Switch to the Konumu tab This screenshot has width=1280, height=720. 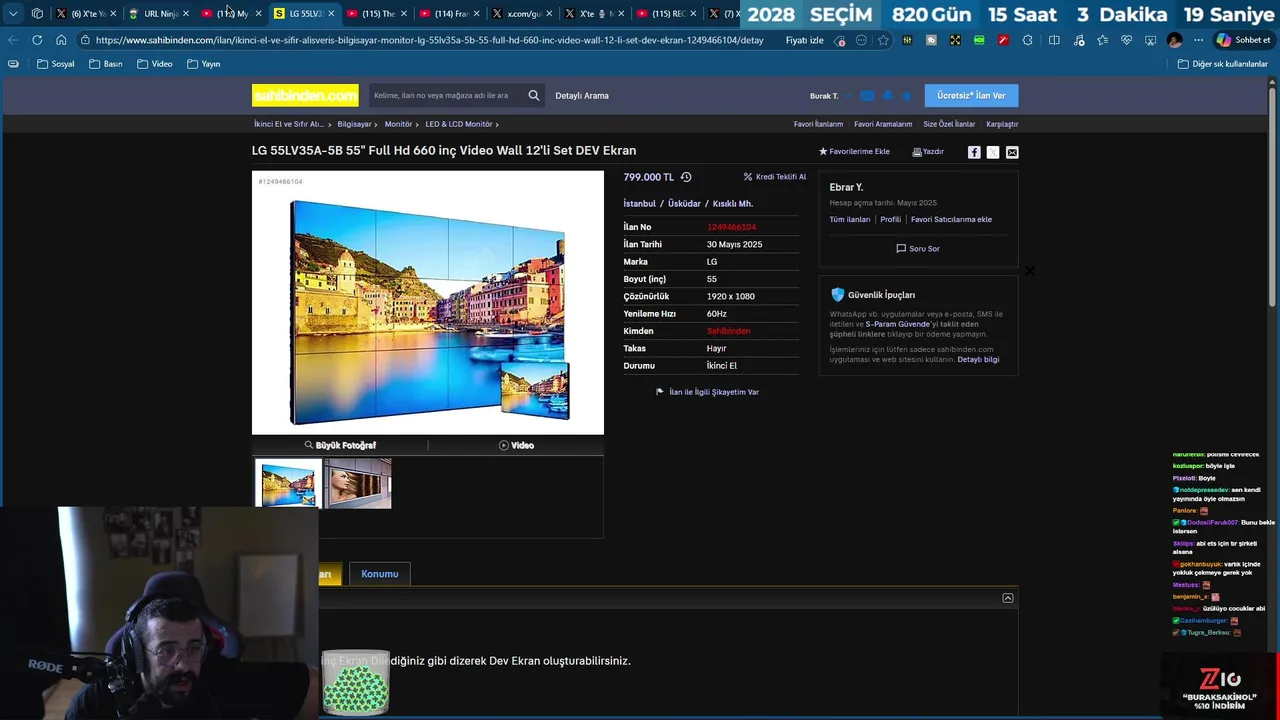coord(380,574)
